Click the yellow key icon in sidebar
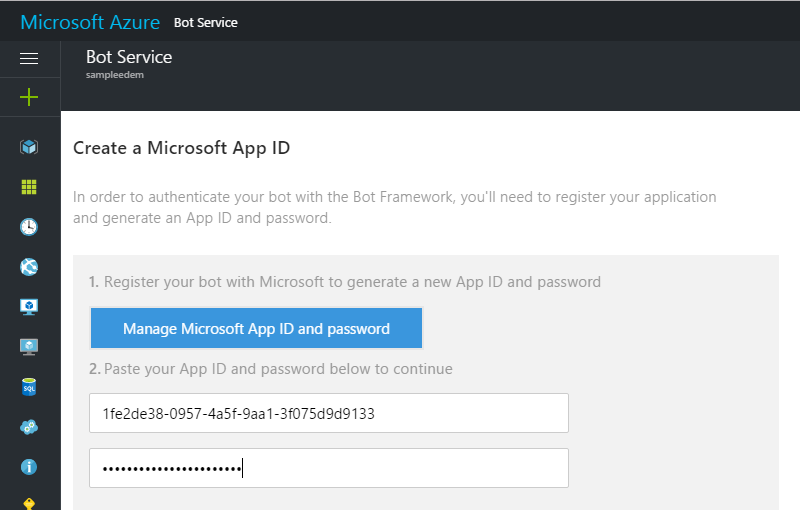 (29, 503)
